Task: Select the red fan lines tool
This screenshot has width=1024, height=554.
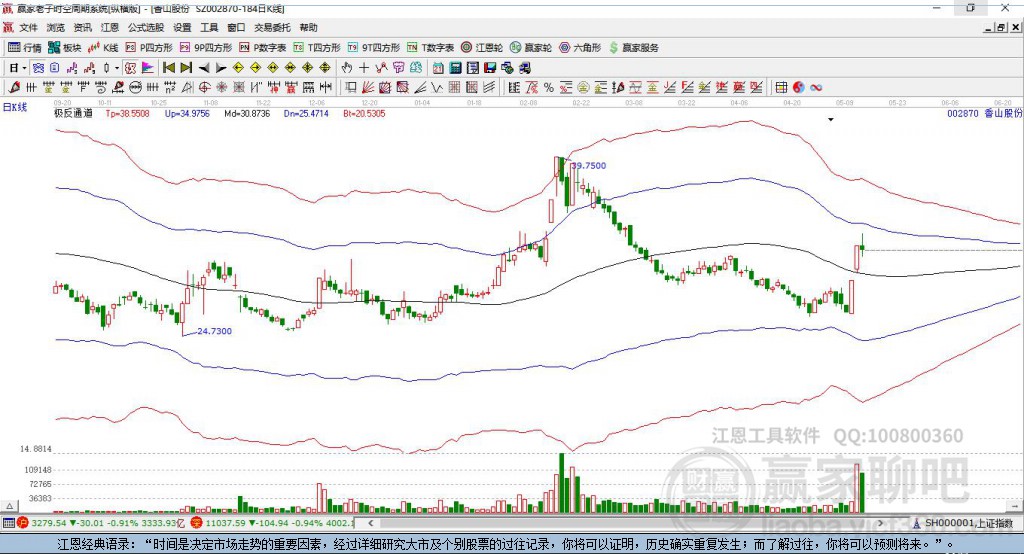Action: coord(368,88)
